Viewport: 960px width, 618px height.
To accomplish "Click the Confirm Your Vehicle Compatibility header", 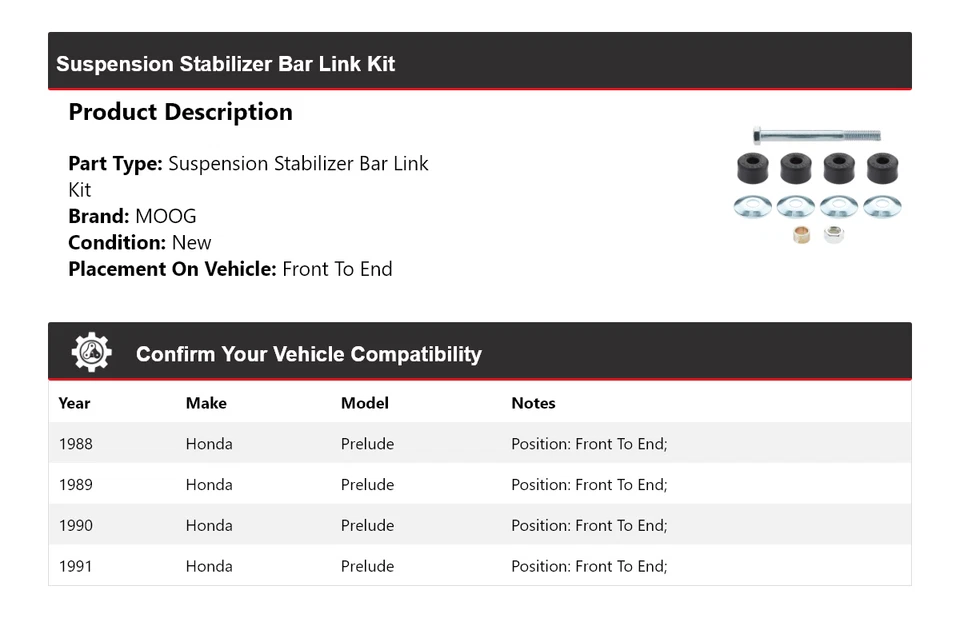I will coord(308,354).
